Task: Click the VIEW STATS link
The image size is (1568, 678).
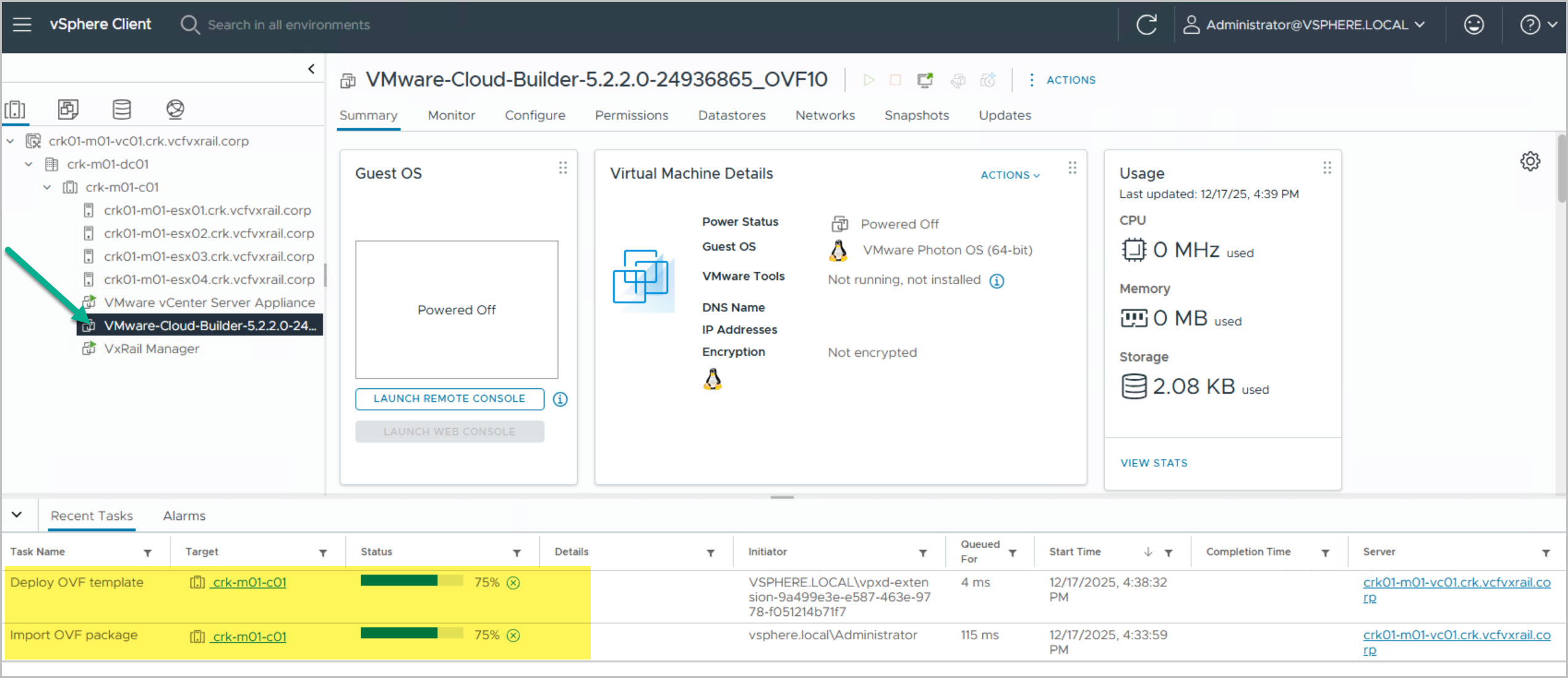Action: tap(1153, 463)
